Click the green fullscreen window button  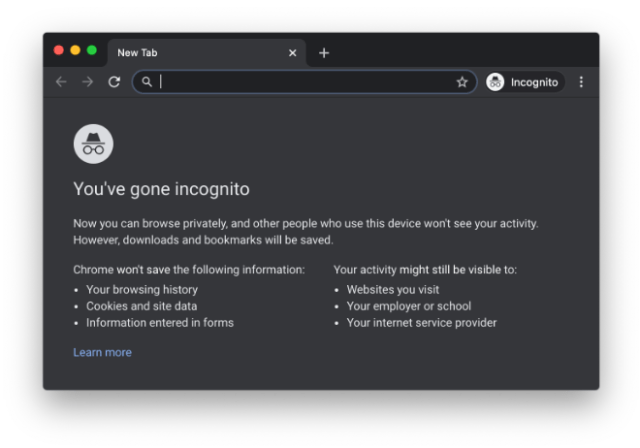click(x=92, y=50)
